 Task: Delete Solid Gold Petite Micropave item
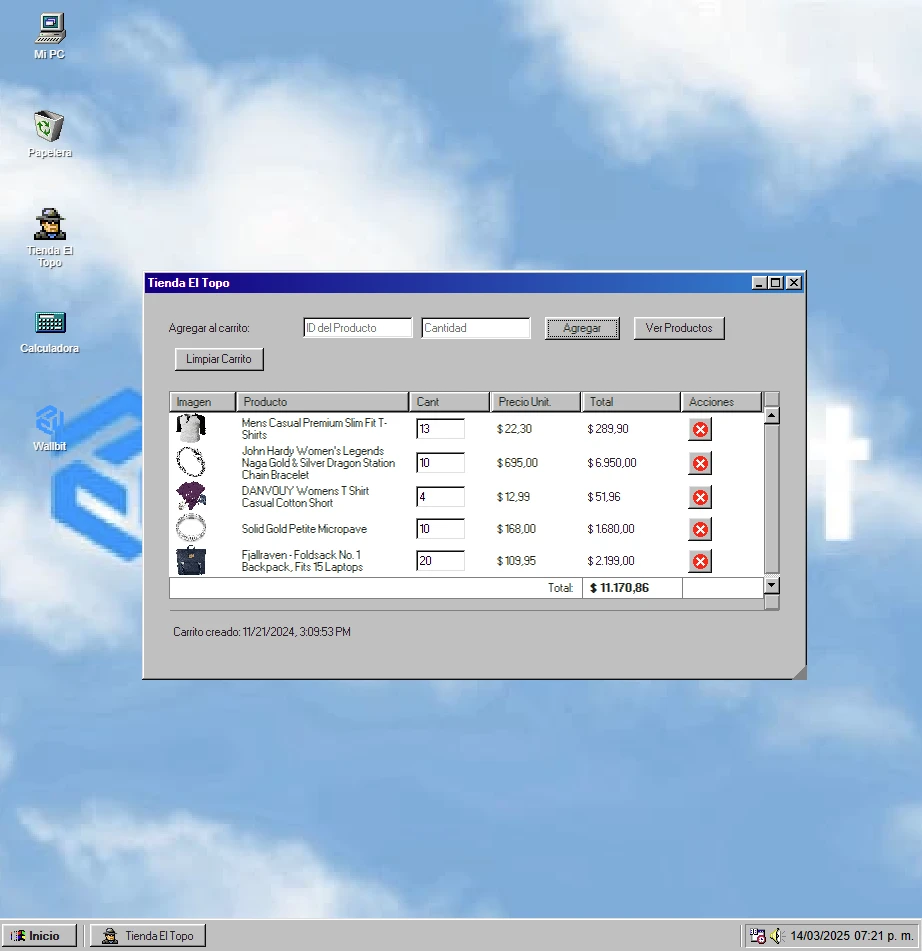(700, 529)
